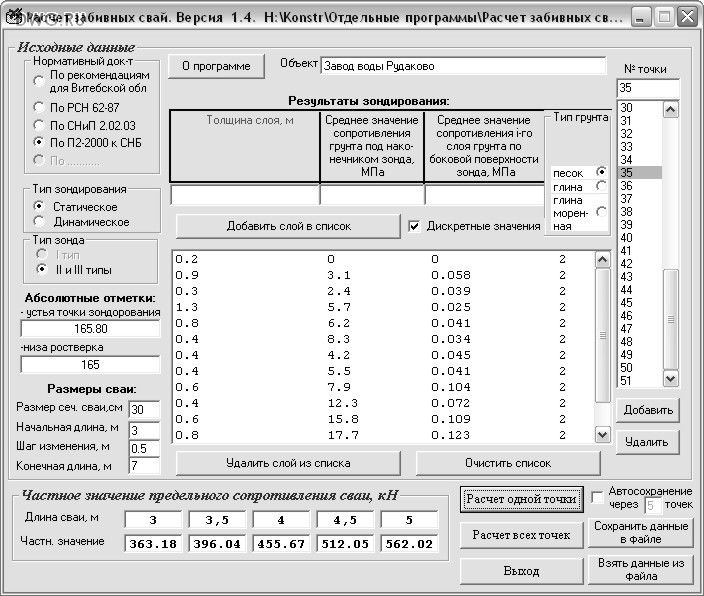Viewport: 704px width, 596px height.
Task: Select layer row with resistance 3.1
Action: [x=383, y=275]
